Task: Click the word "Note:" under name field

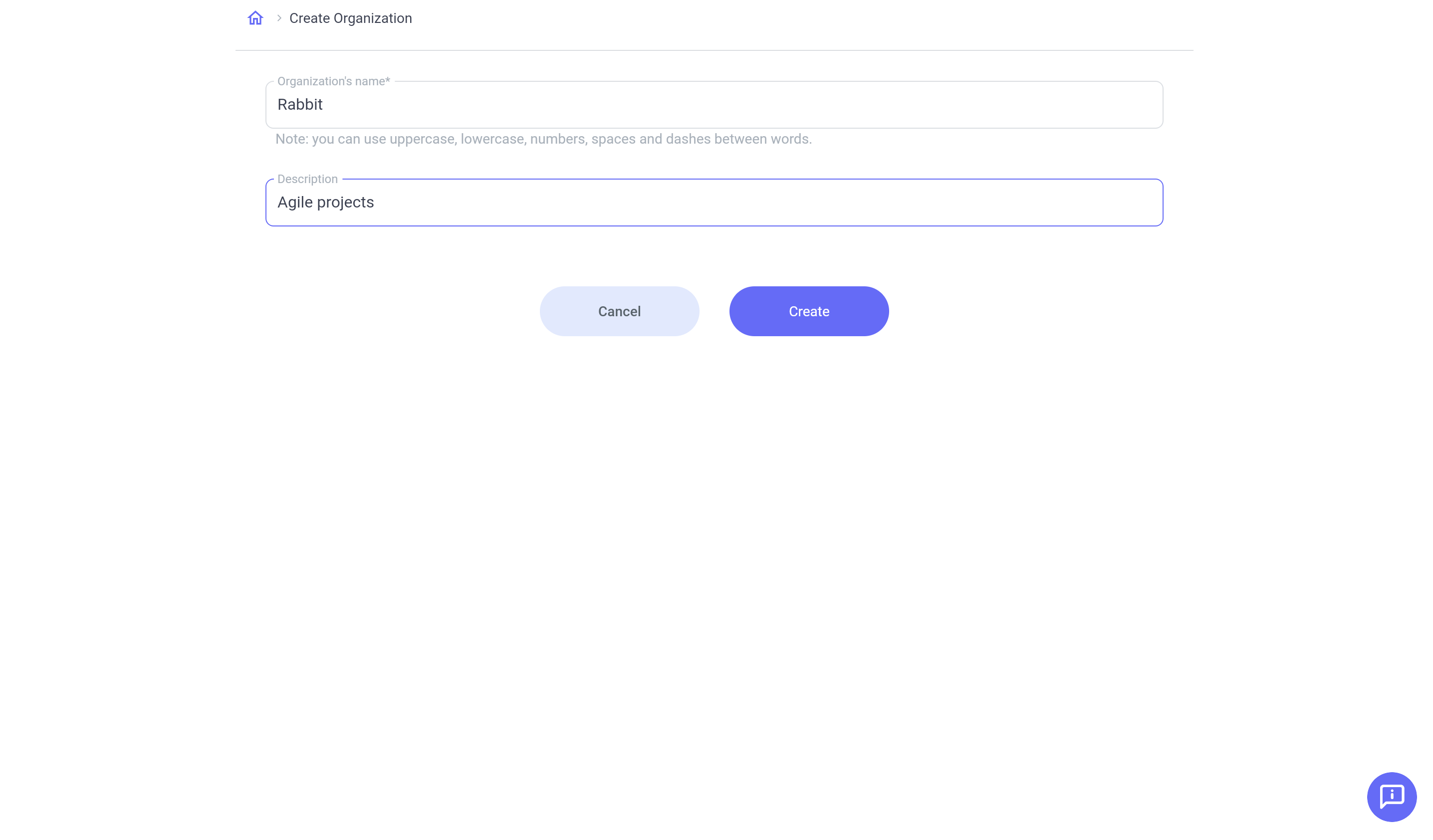Action: [291, 139]
